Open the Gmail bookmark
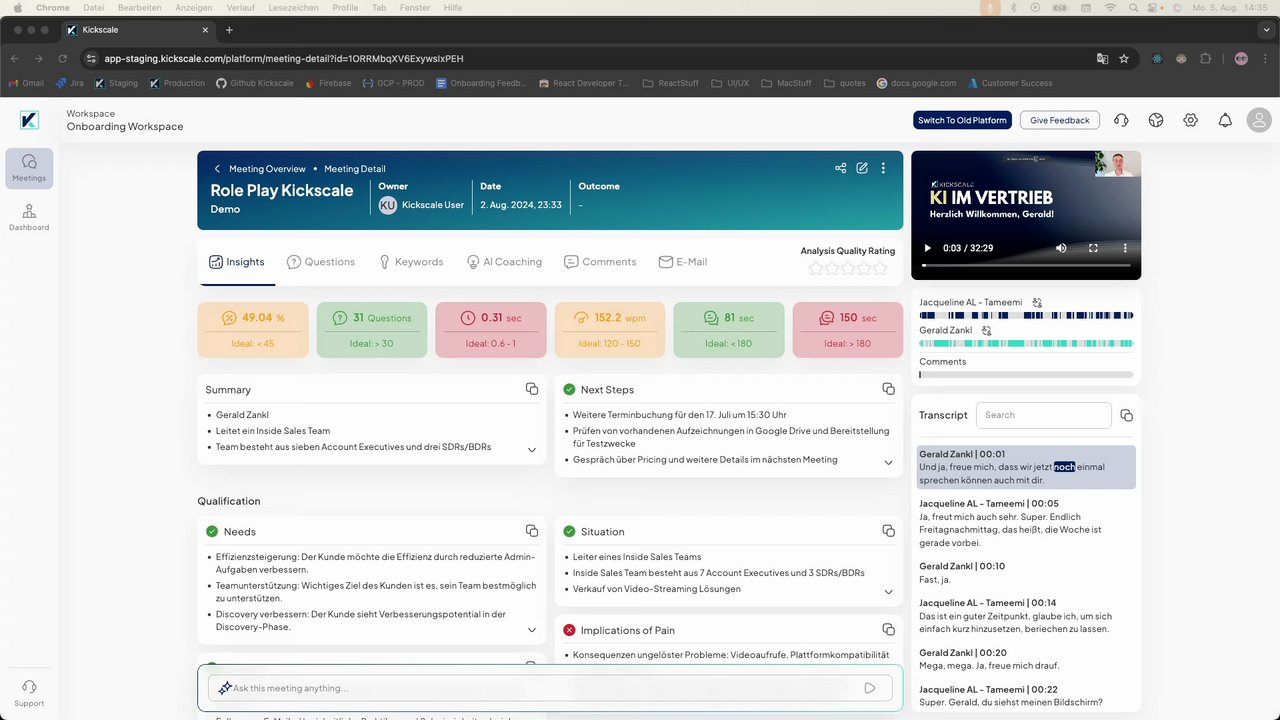The height and width of the screenshot is (720, 1280). [x=27, y=83]
